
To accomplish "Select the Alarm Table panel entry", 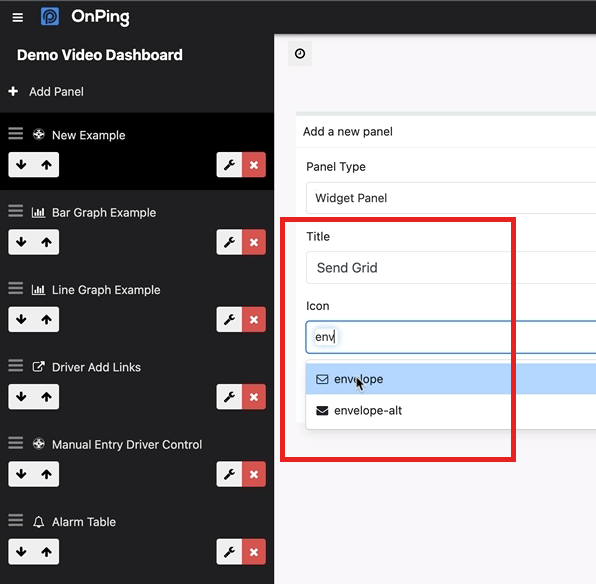I will [84, 522].
